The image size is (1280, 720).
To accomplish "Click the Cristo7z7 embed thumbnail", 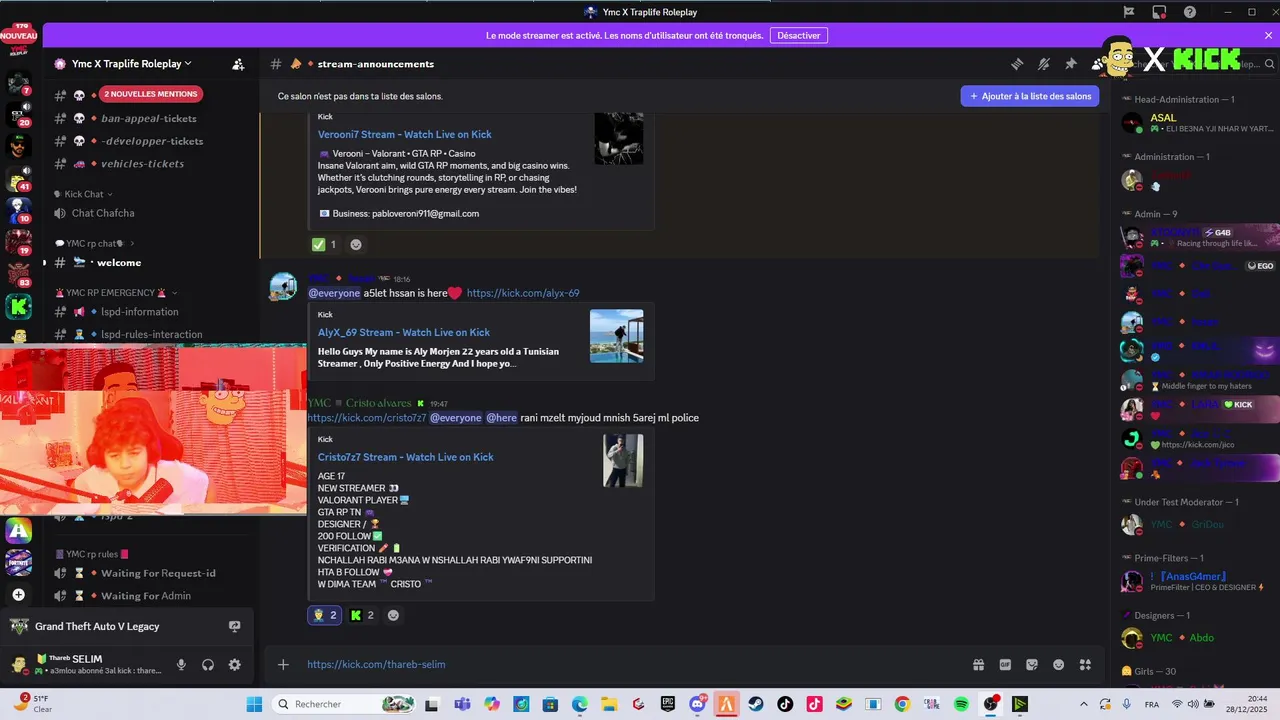I will (623, 461).
